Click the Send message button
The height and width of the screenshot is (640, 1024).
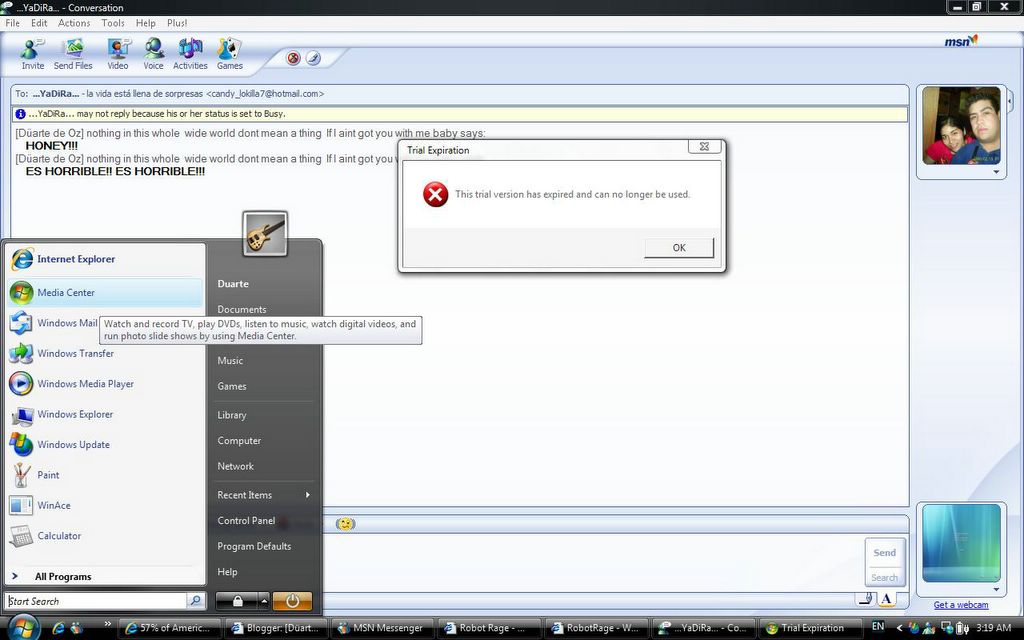pyautogui.click(x=885, y=552)
